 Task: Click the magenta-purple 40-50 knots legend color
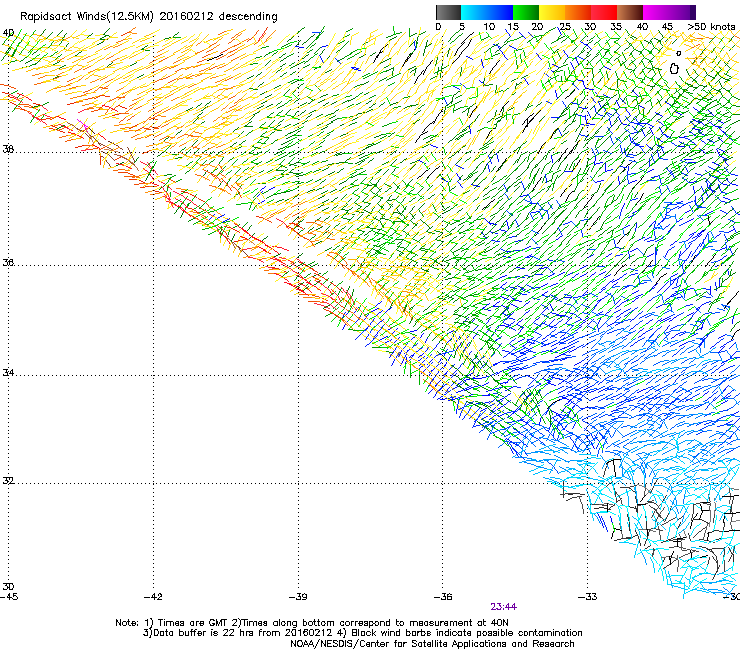(669, 12)
